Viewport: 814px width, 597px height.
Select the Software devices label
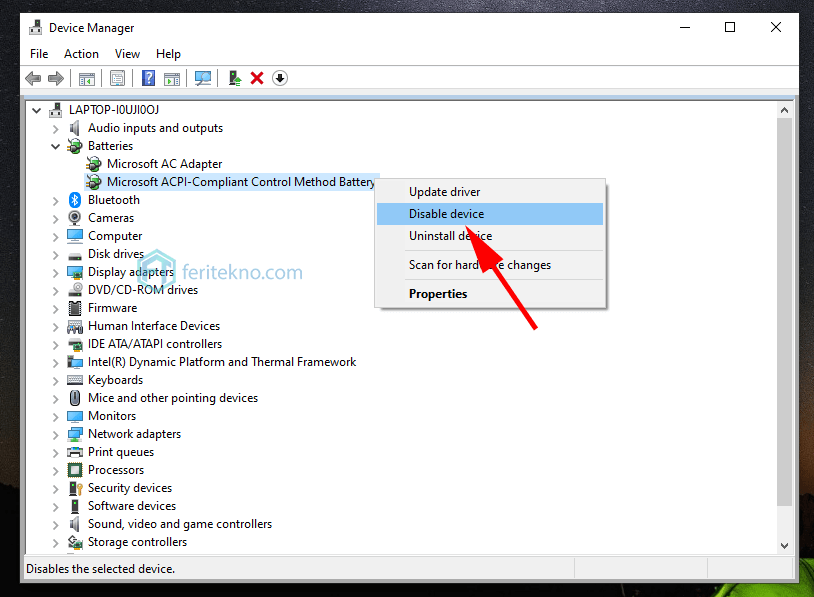pyautogui.click(x=132, y=506)
